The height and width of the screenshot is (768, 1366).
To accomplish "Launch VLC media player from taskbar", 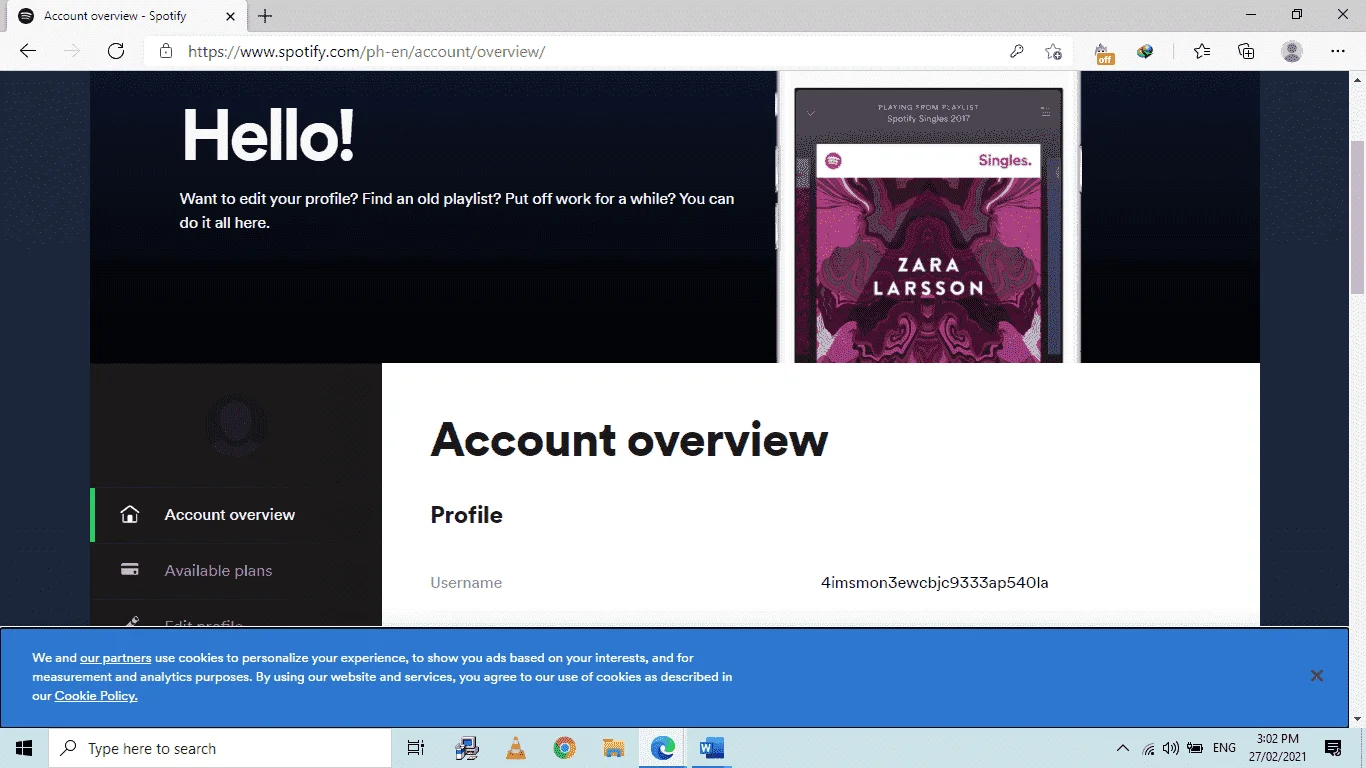I will pyautogui.click(x=516, y=748).
